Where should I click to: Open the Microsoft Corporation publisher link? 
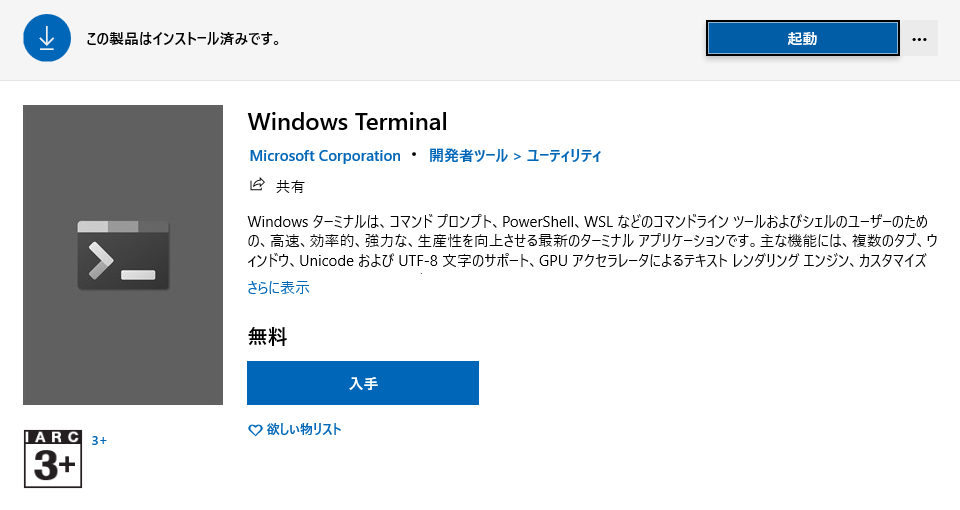(x=325, y=156)
